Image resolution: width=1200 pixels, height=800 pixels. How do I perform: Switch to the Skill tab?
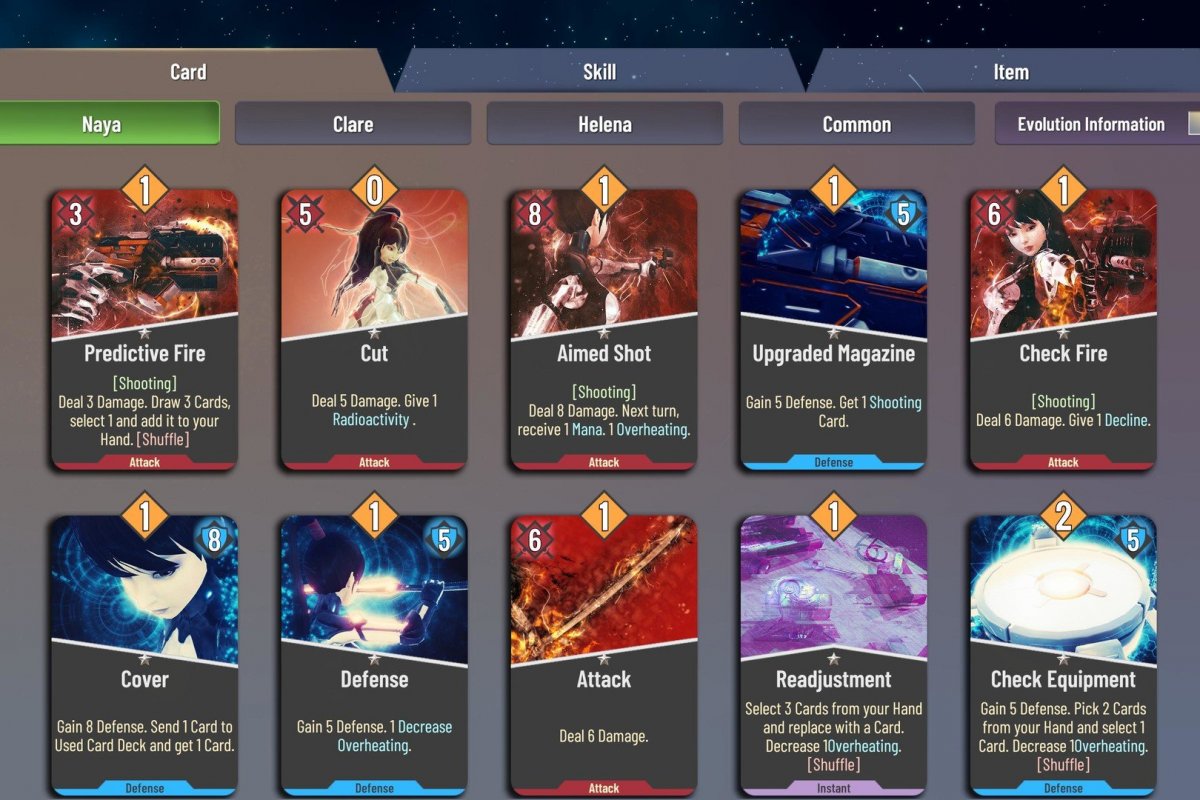(x=600, y=71)
